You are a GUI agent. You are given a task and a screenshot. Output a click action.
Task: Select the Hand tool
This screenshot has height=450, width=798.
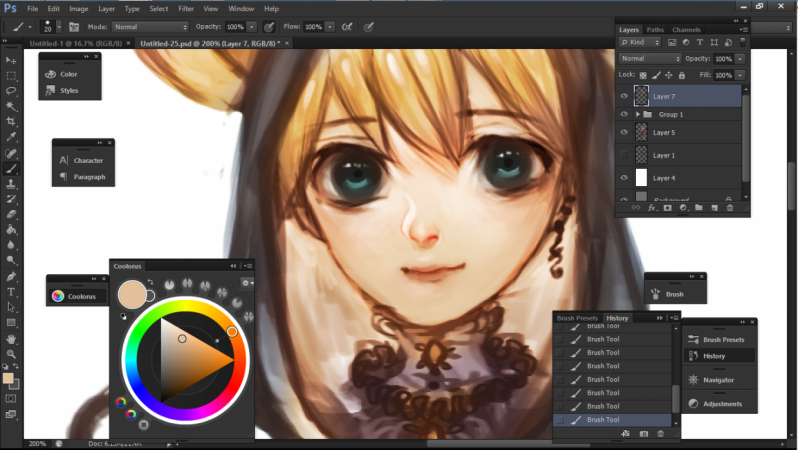pyautogui.click(x=11, y=339)
